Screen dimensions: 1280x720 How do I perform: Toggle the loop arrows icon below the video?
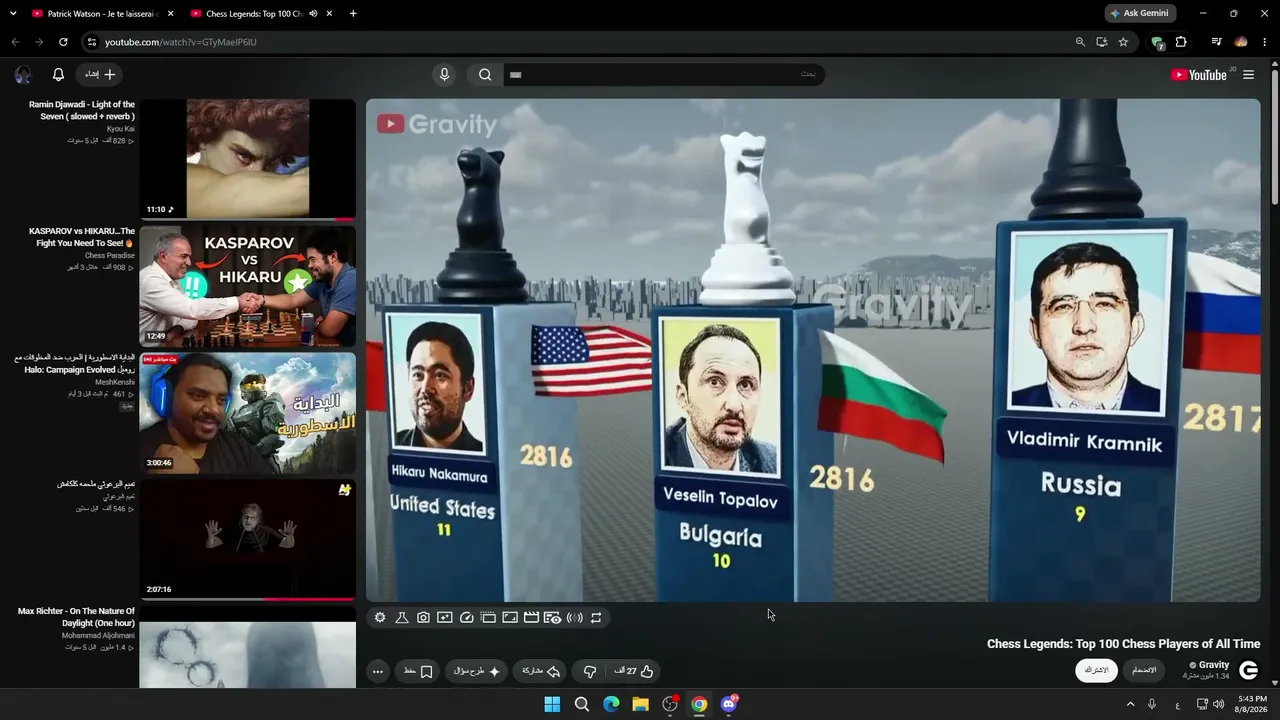(596, 618)
